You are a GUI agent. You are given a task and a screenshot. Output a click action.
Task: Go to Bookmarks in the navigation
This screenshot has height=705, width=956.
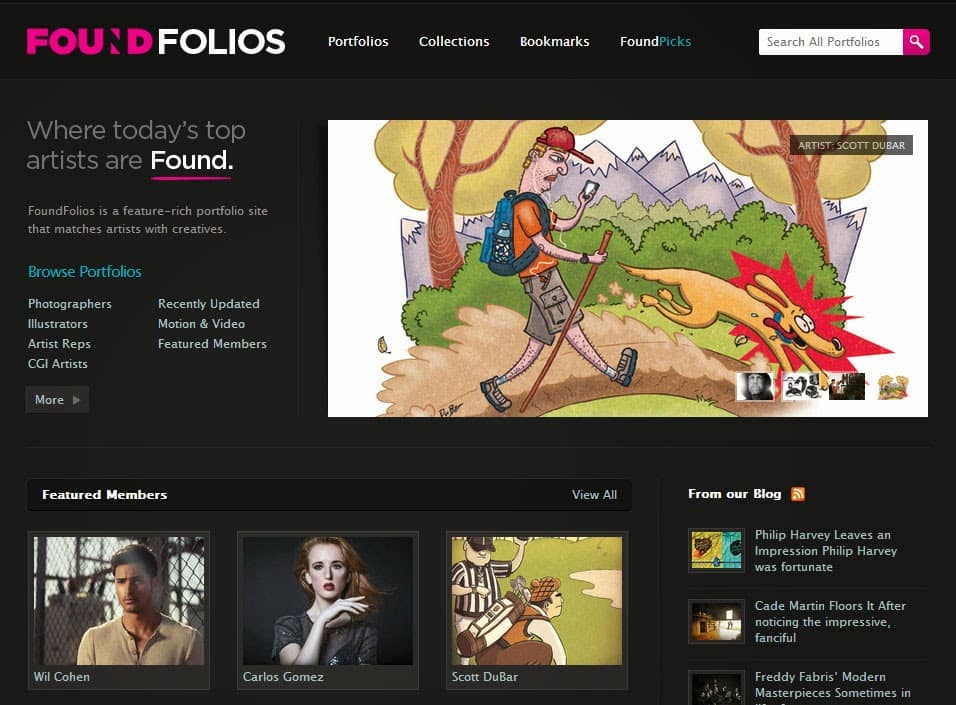554,41
